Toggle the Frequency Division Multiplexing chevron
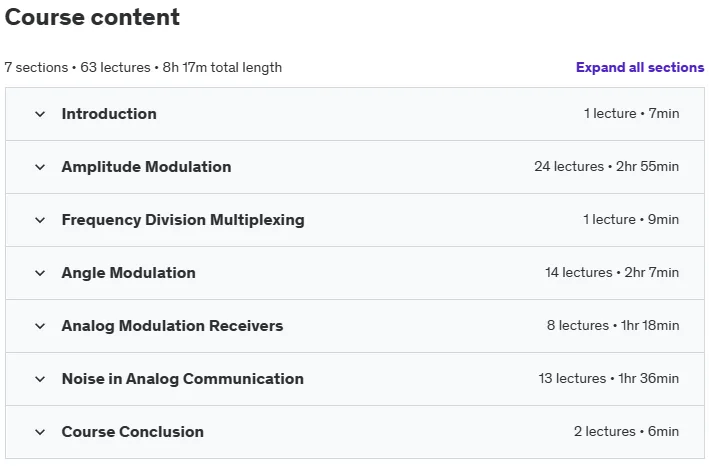The width and height of the screenshot is (709, 466). [40, 220]
